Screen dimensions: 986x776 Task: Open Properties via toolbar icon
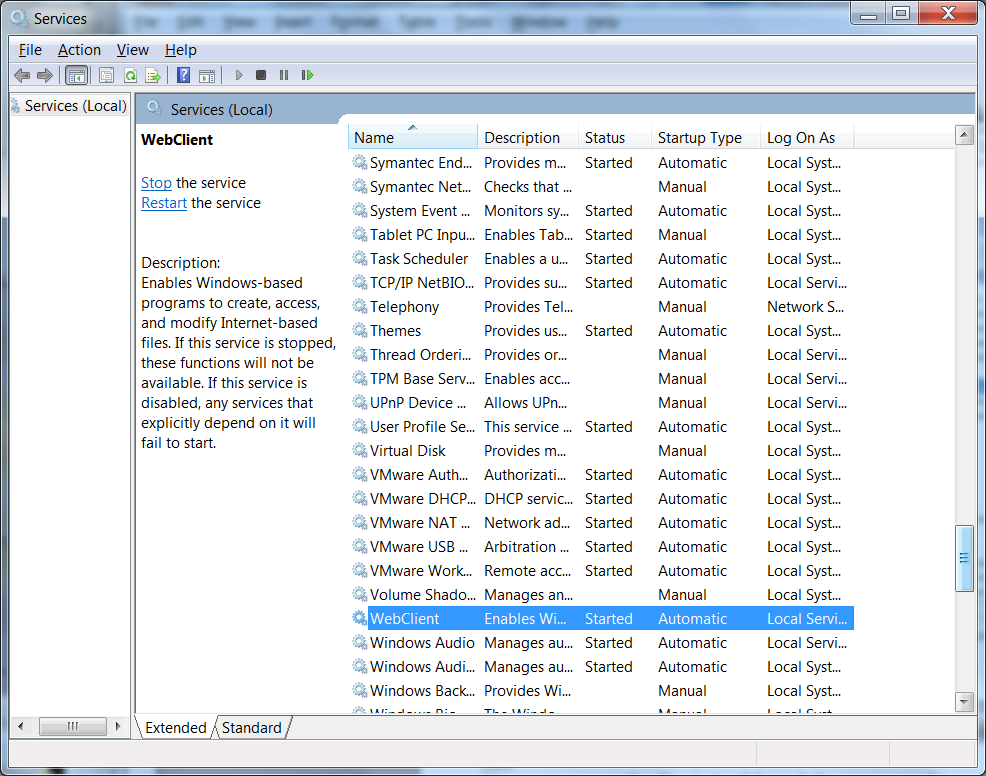tap(106, 75)
